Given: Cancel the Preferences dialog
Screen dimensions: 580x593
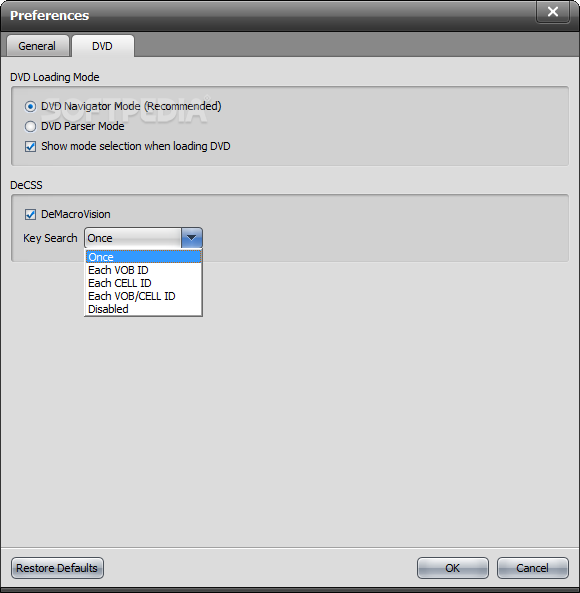Looking at the screenshot, I should point(532,568).
